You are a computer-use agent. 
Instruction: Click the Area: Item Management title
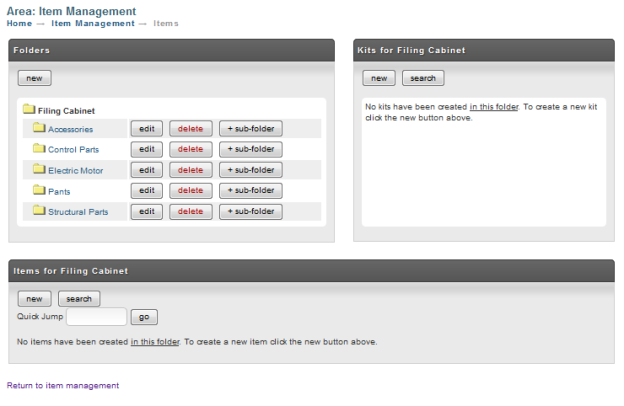pyautogui.click(x=71, y=11)
